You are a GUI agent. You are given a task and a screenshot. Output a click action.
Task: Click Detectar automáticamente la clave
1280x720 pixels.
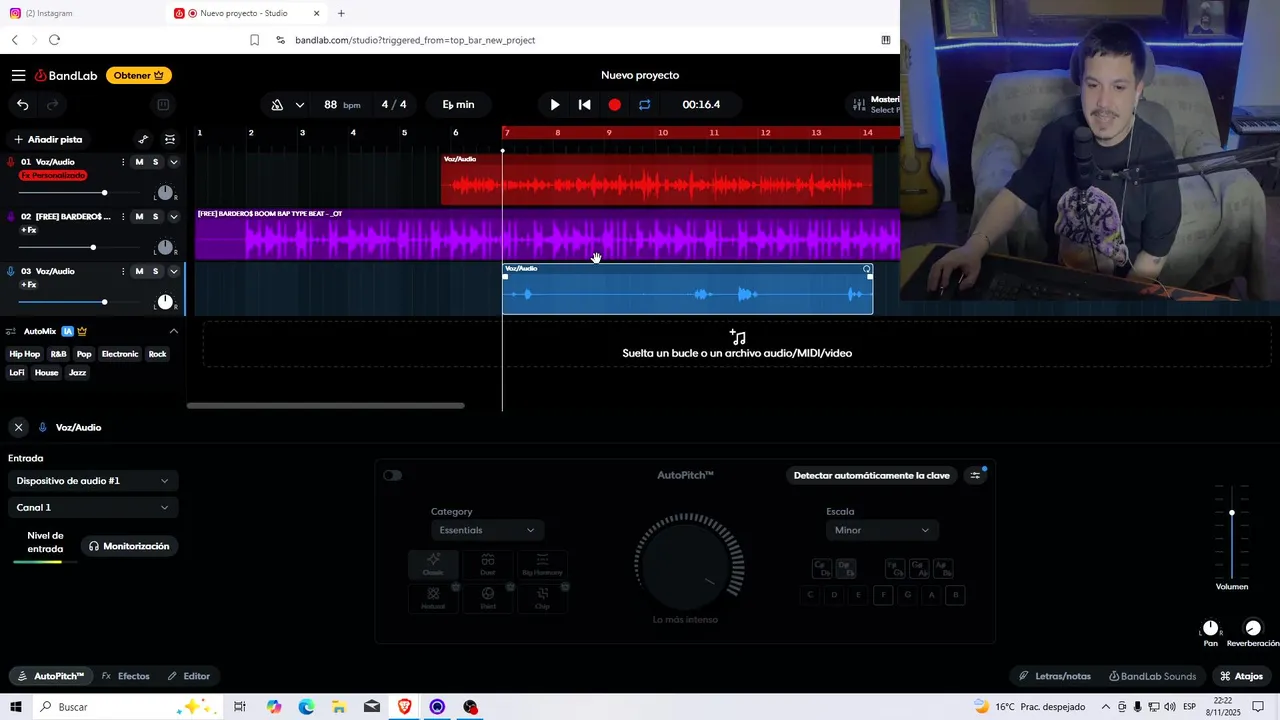[871, 476]
